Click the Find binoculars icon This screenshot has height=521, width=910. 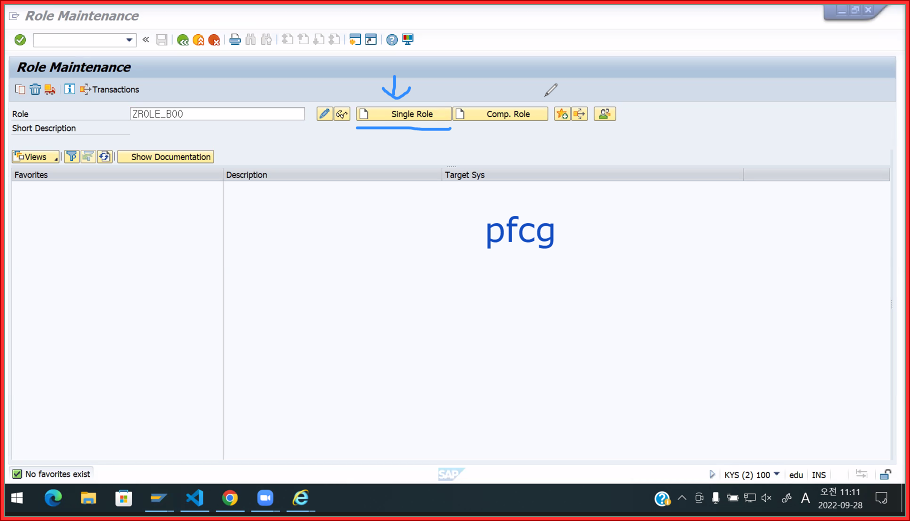(x=251, y=39)
